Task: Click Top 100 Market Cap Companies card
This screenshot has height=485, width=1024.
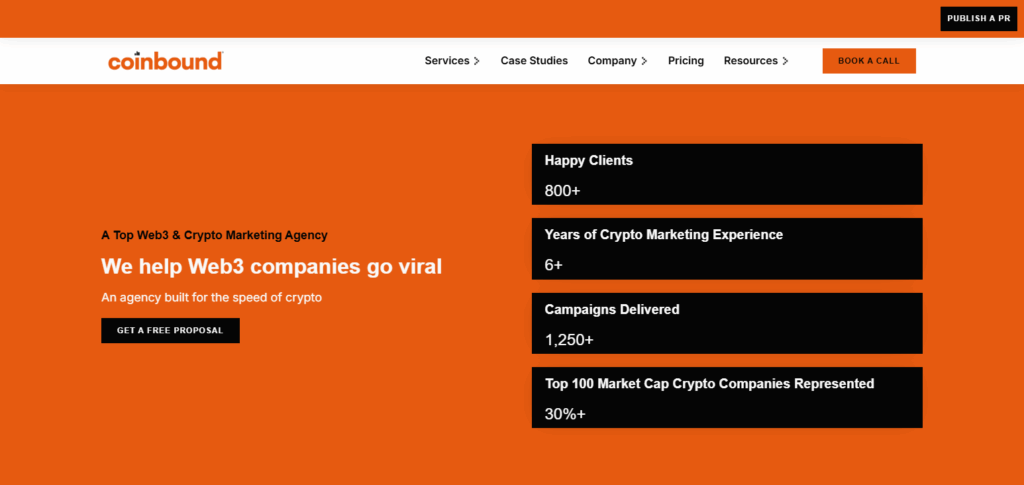Action: pyautogui.click(x=727, y=397)
